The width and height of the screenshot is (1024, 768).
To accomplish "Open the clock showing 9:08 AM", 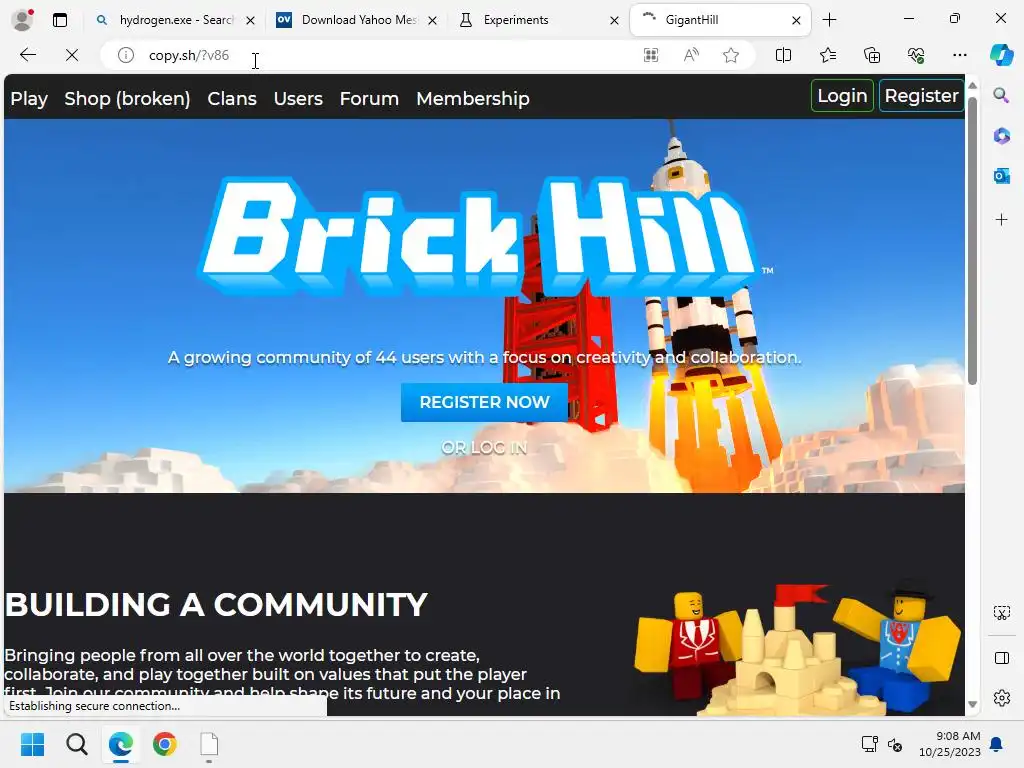I will coord(950,744).
